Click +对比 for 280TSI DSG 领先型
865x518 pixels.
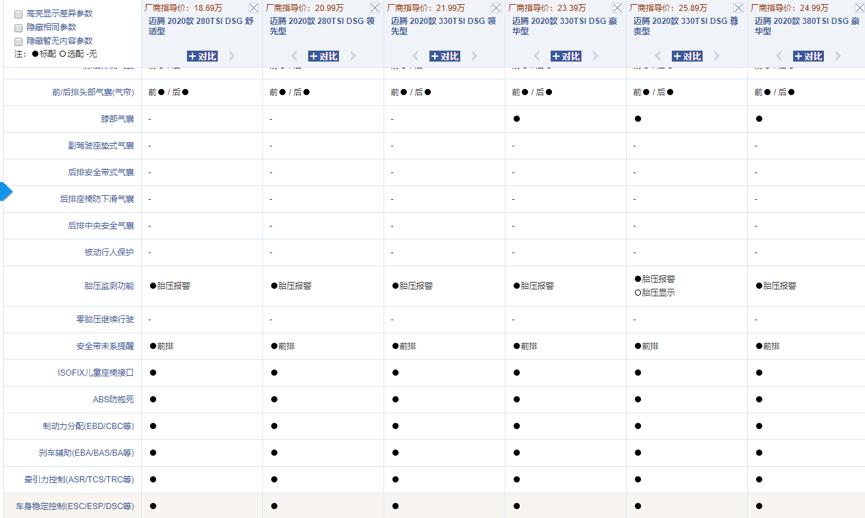(323, 56)
